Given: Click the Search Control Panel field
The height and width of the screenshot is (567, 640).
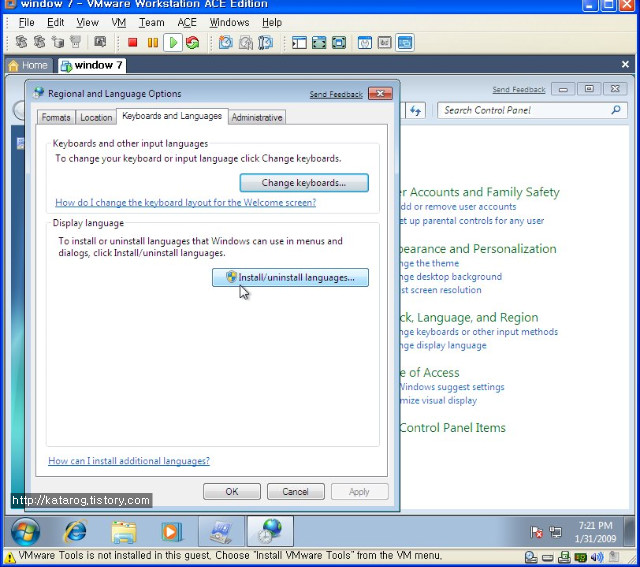Looking at the screenshot, I should coord(524,110).
